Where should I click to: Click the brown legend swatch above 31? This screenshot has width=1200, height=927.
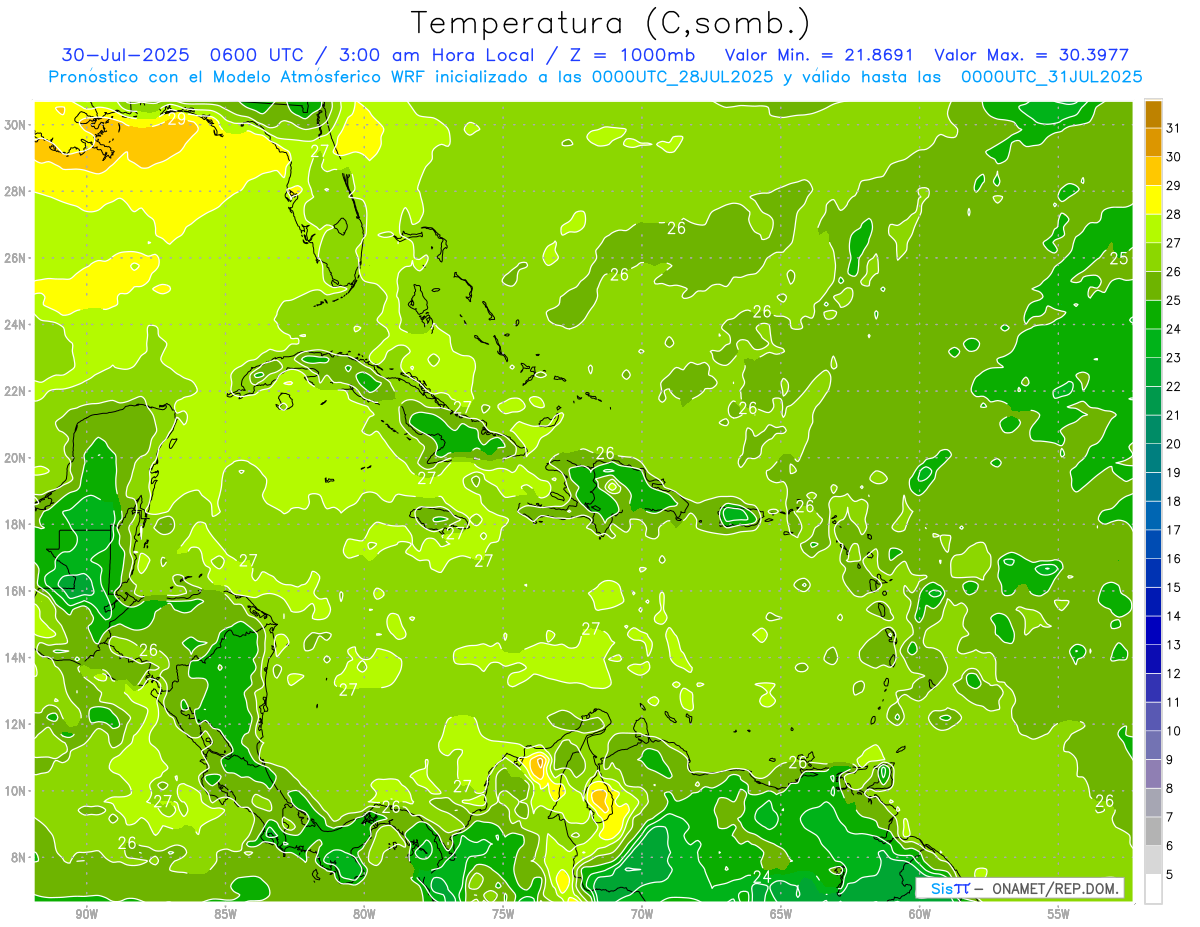point(1153,114)
